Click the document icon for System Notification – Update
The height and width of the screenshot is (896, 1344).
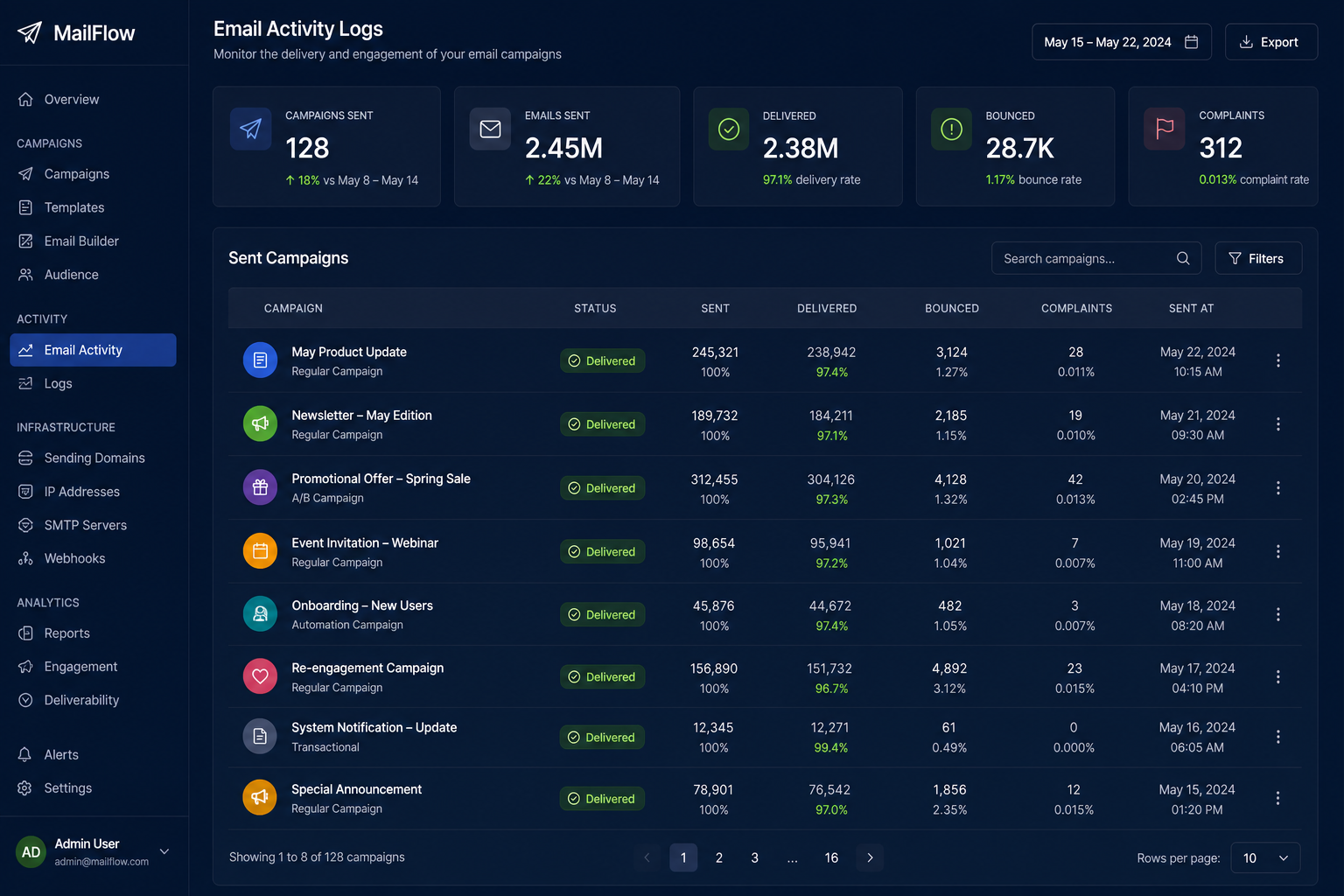click(x=260, y=737)
